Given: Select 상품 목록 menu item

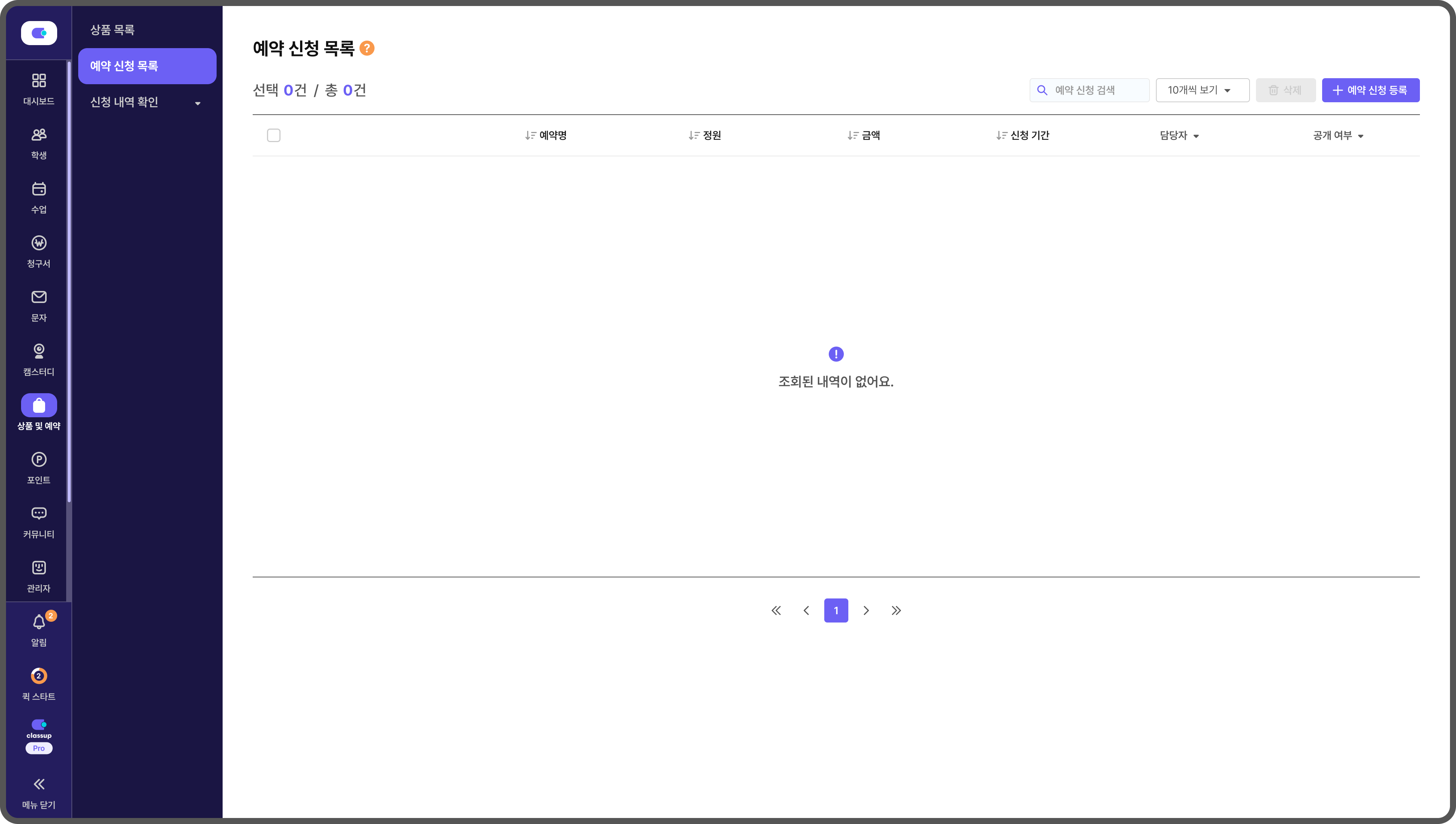Looking at the screenshot, I should pos(113,30).
